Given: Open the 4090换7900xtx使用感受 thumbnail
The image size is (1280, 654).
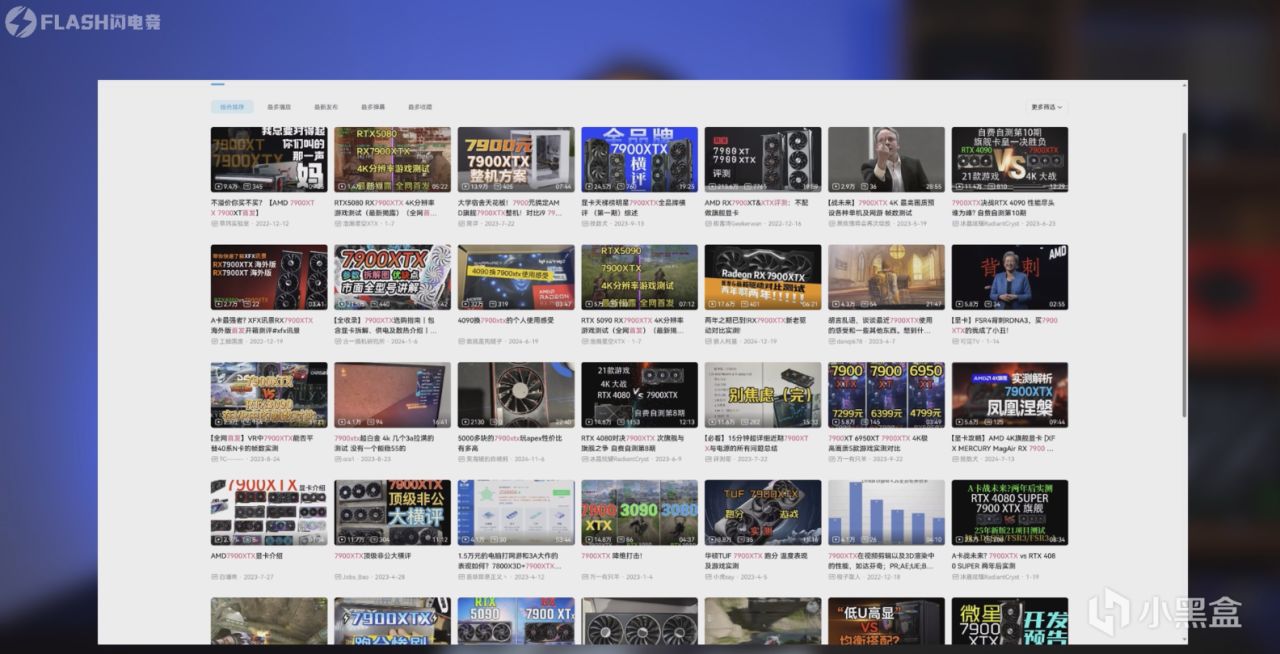Looking at the screenshot, I should pyautogui.click(x=516, y=277).
